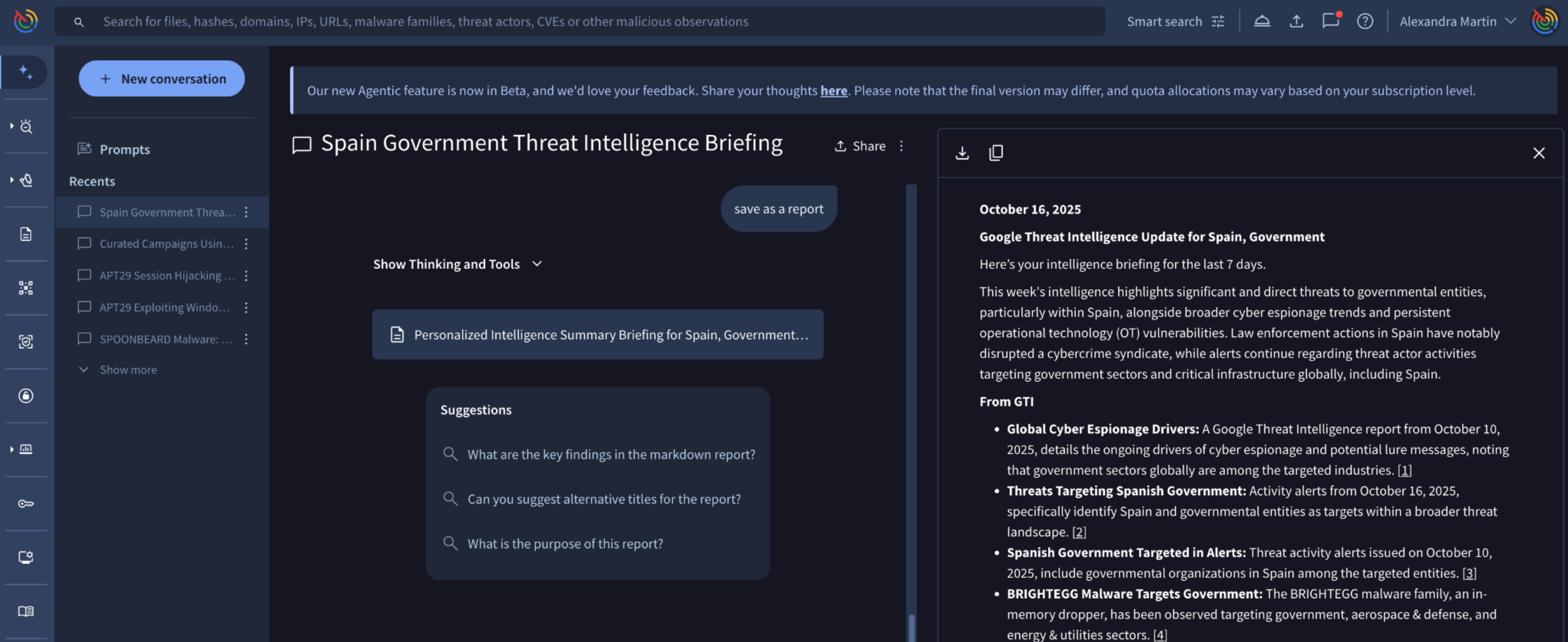Select APT29 Session Hijacking conversation
The image size is (1568, 642).
click(x=166, y=275)
